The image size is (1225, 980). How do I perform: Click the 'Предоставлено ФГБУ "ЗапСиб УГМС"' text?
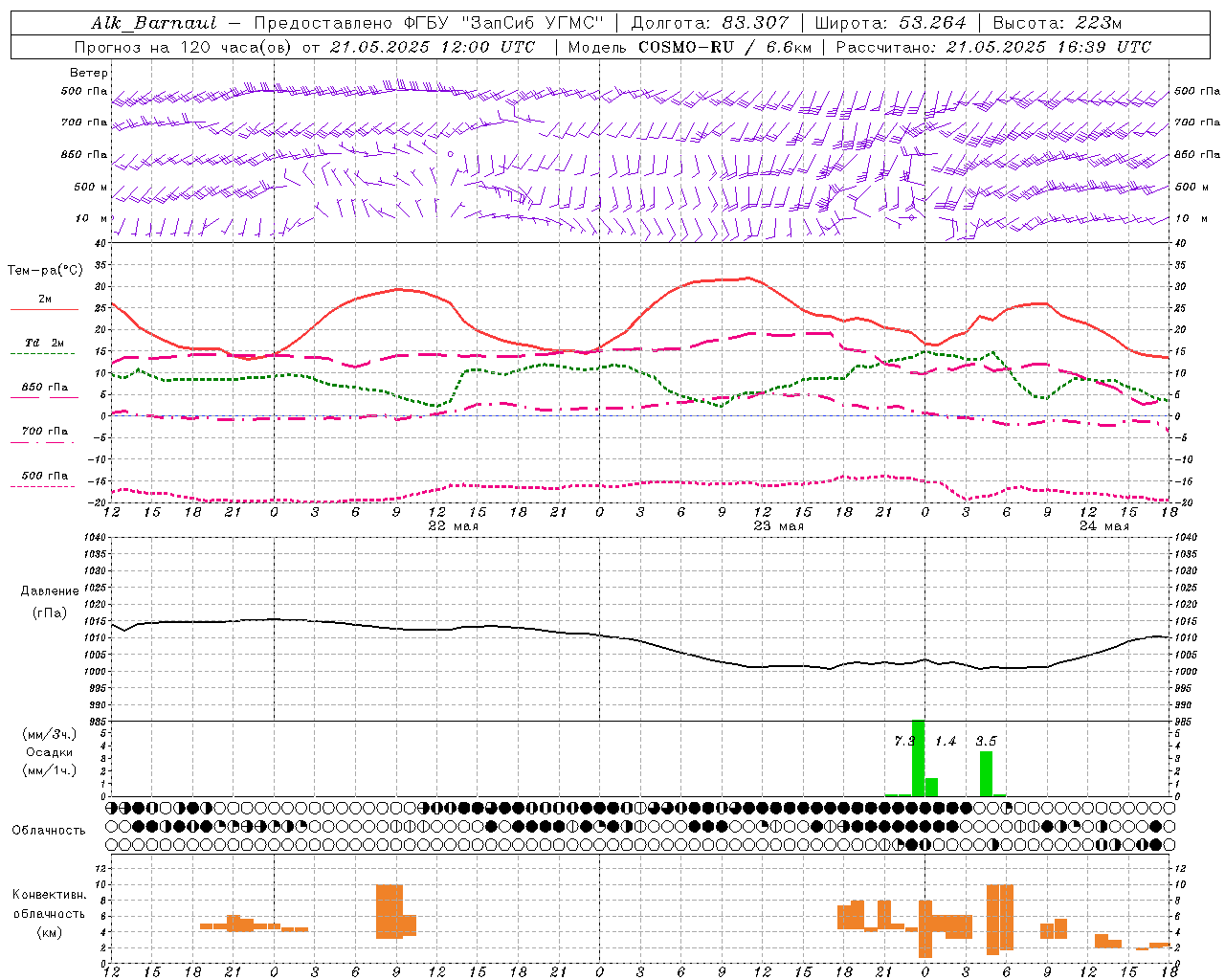(428, 23)
